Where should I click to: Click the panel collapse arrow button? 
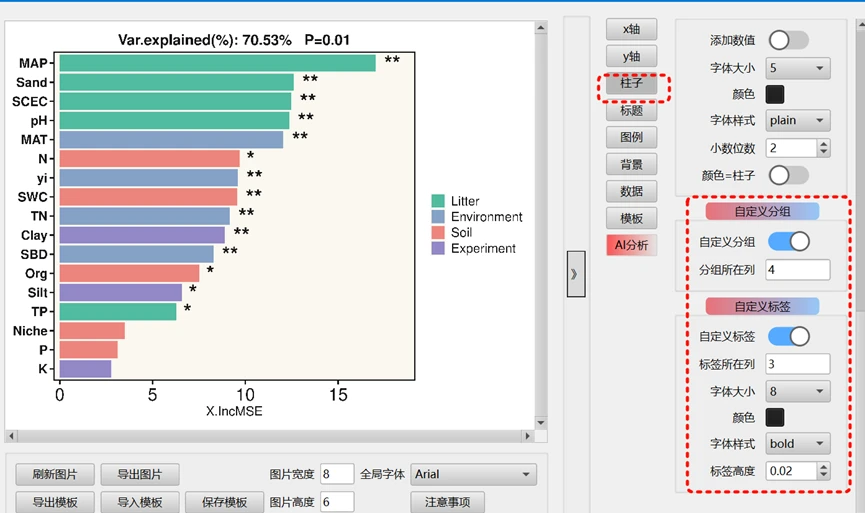(x=575, y=273)
